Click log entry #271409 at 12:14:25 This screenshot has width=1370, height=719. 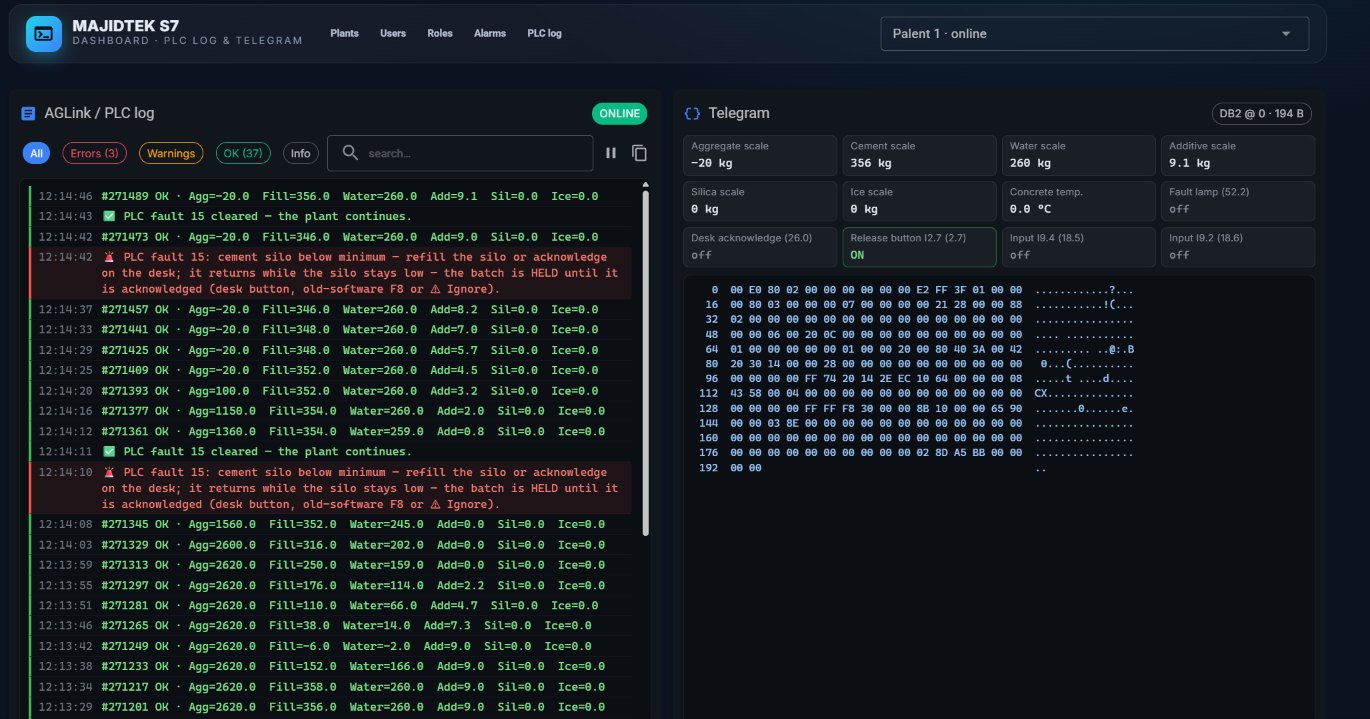(x=330, y=370)
